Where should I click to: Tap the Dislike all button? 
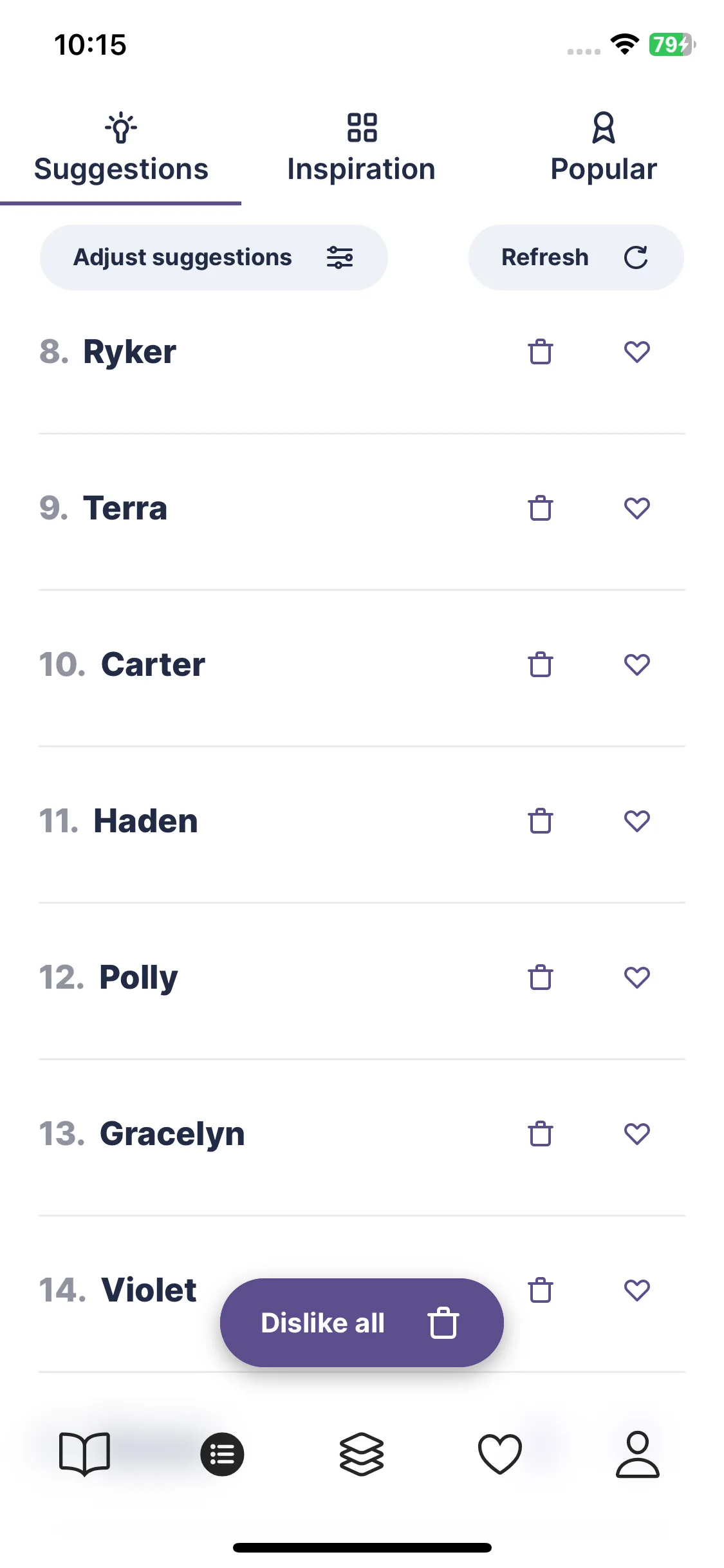[362, 1323]
